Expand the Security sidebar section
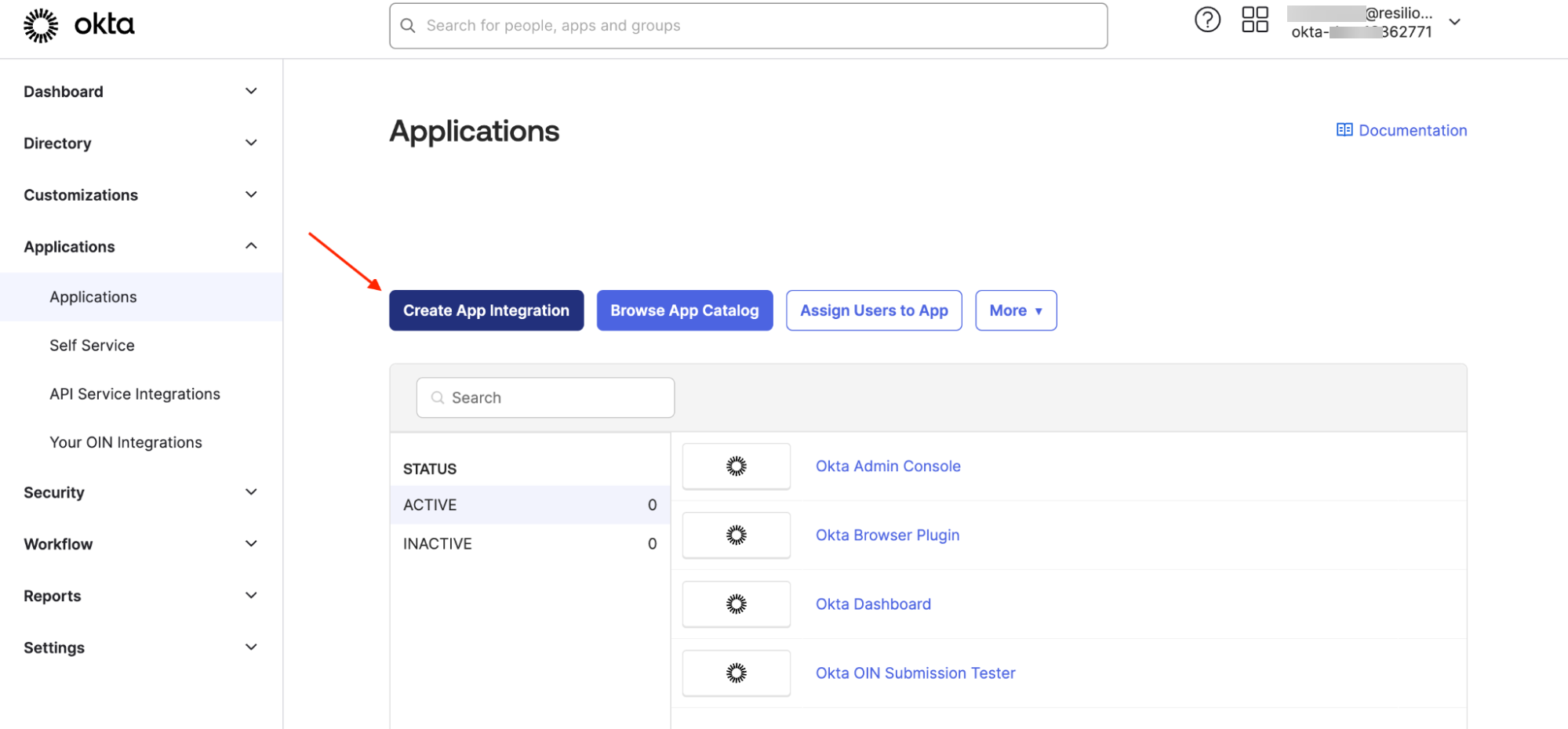Screen dimensions: 1568x729 (251, 492)
